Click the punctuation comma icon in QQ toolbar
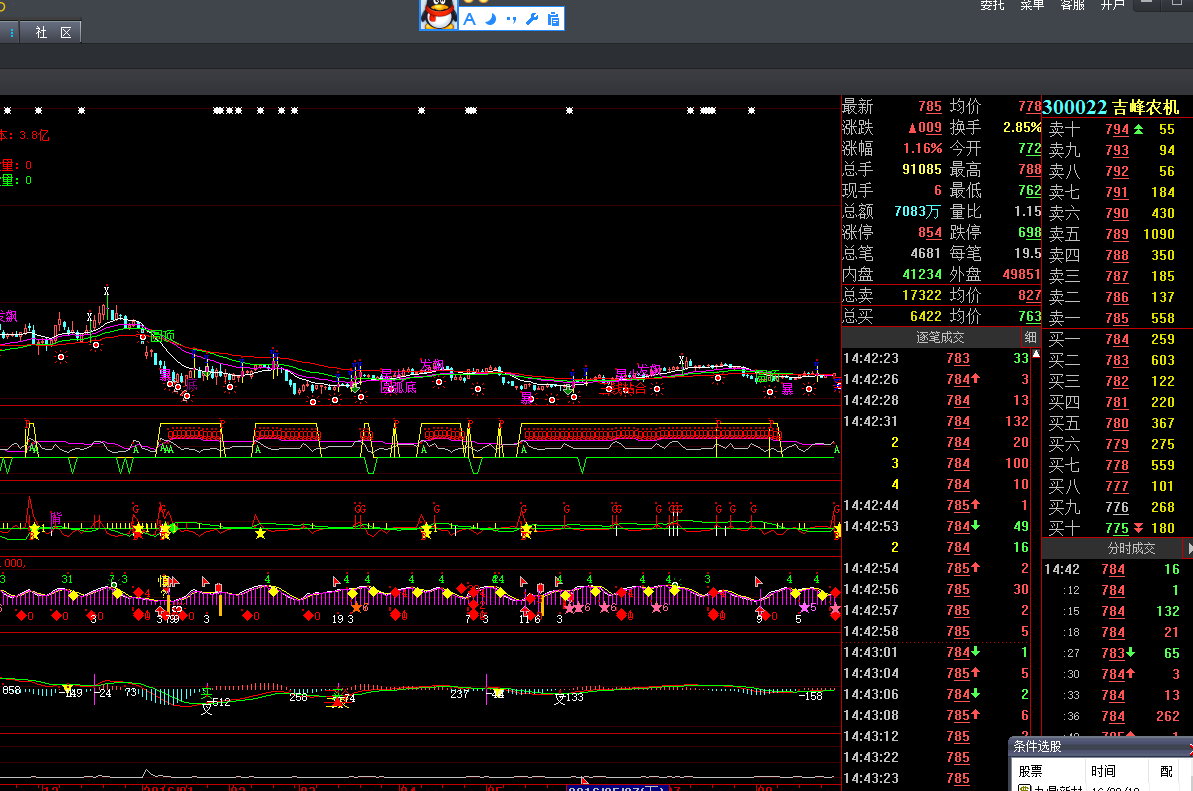The width and height of the screenshot is (1193, 791). point(511,19)
